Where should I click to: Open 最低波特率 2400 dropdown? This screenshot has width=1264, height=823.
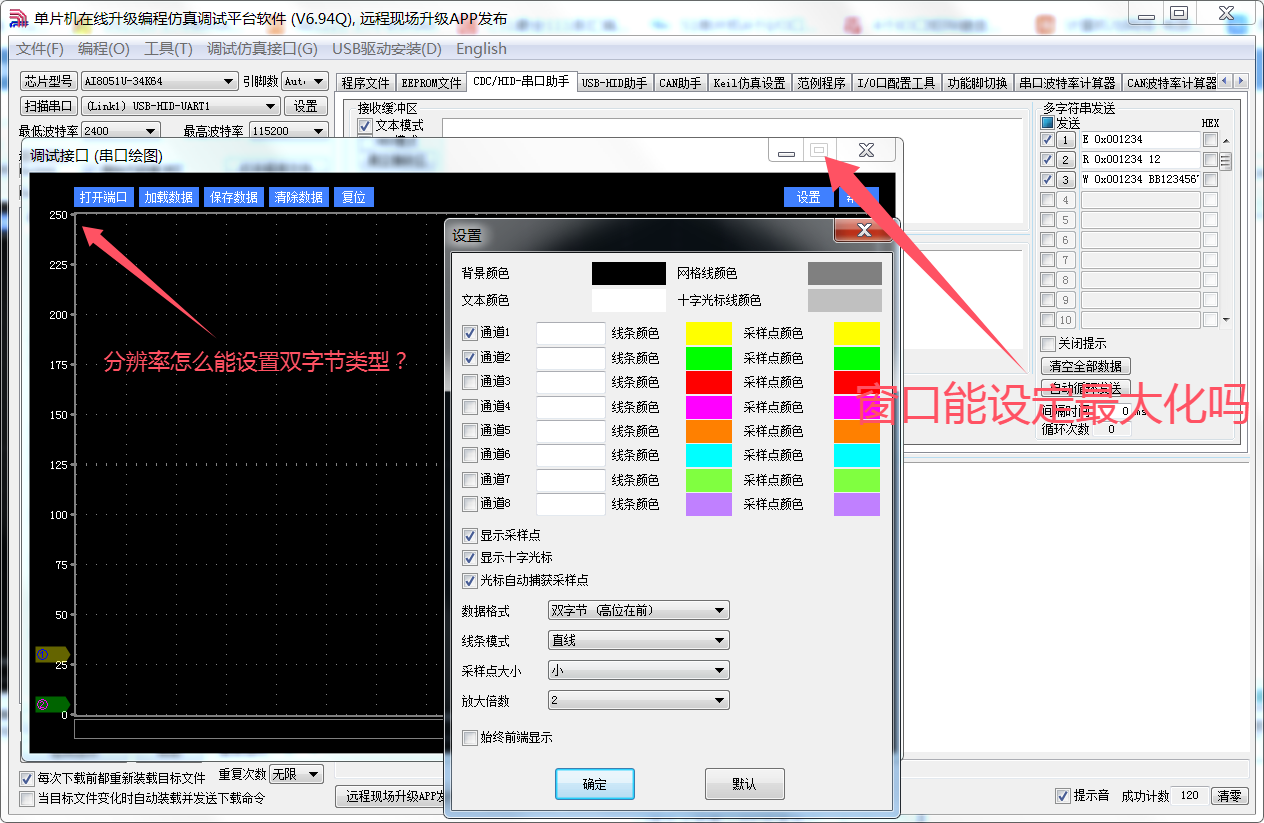click(x=121, y=131)
